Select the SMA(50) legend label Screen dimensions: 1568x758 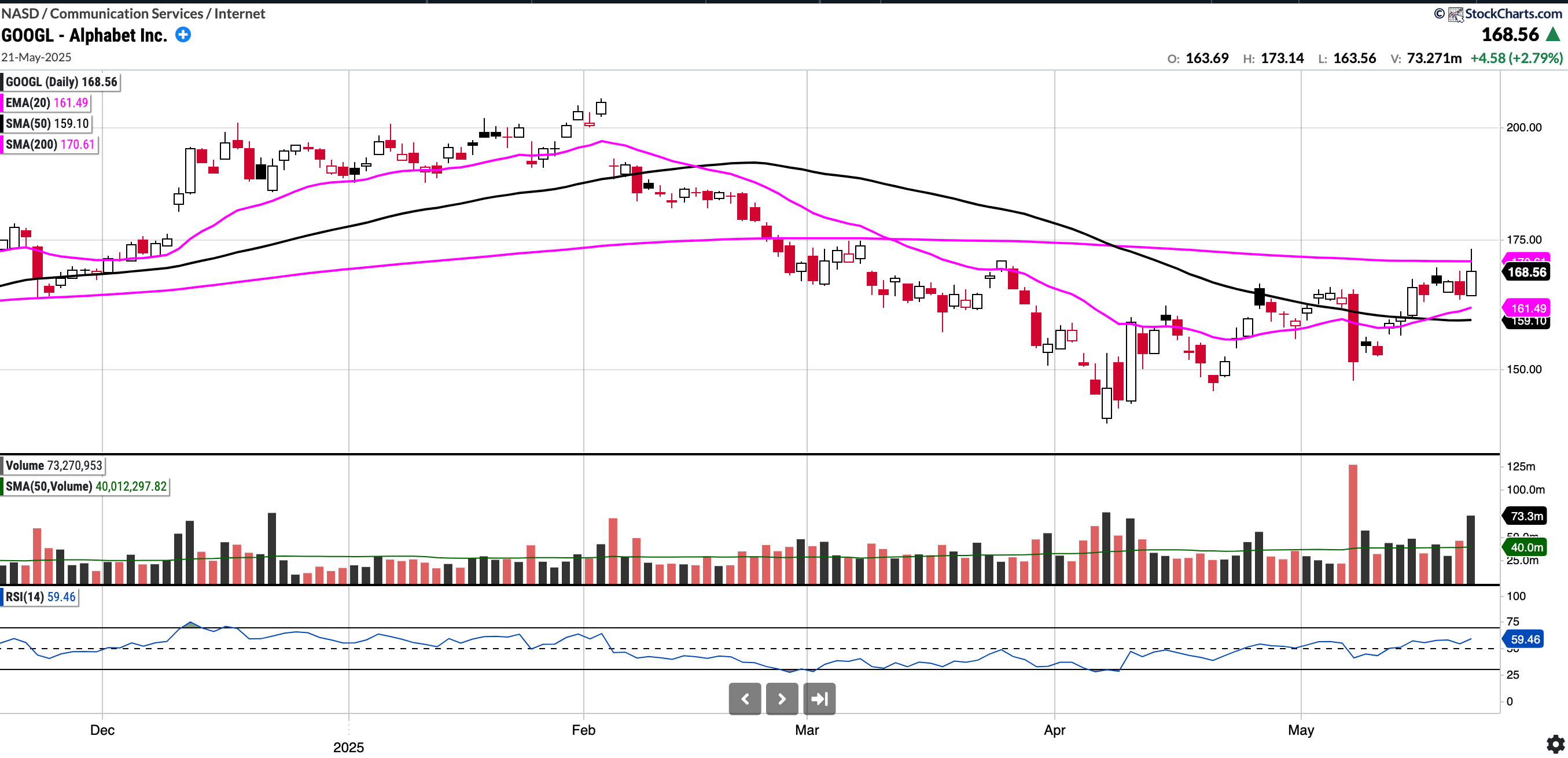click(47, 124)
